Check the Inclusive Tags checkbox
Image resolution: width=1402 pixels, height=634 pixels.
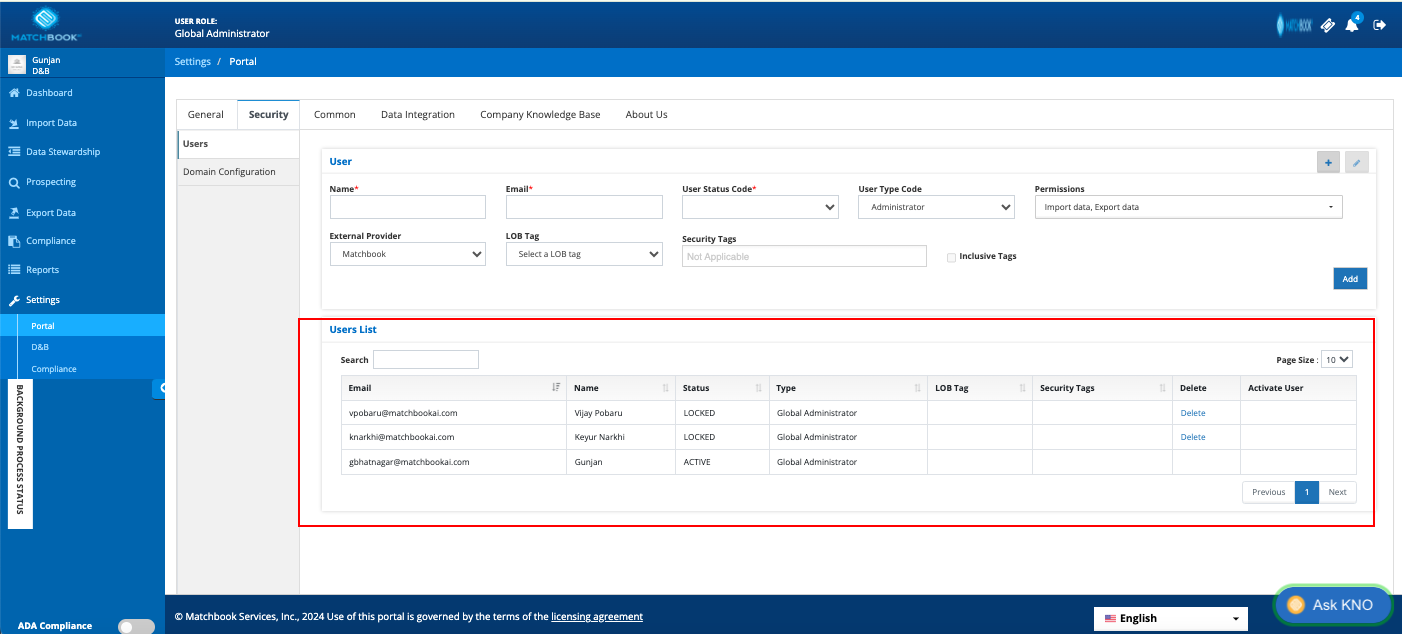(x=951, y=257)
